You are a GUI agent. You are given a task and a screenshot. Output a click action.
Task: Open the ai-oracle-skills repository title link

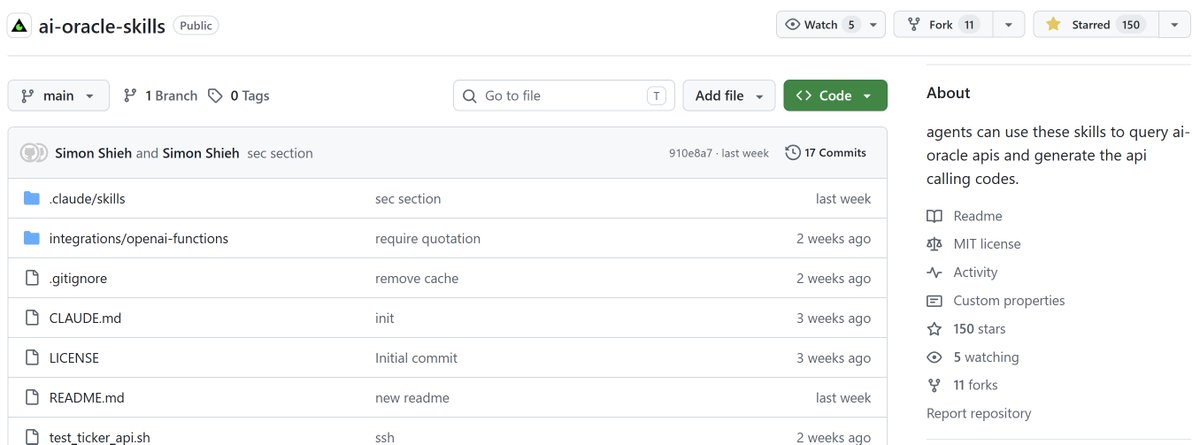tap(102, 25)
